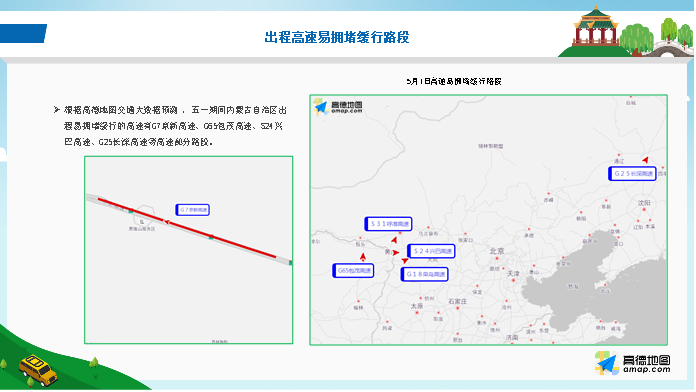Select the S24兴巴高速 label box
The width and height of the screenshot is (696, 392).
click(x=431, y=251)
